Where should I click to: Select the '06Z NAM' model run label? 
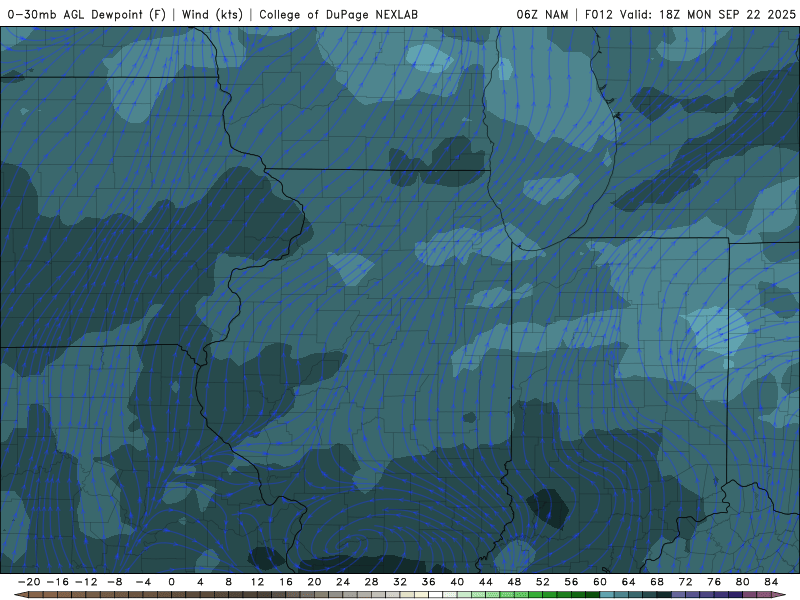tap(542, 14)
